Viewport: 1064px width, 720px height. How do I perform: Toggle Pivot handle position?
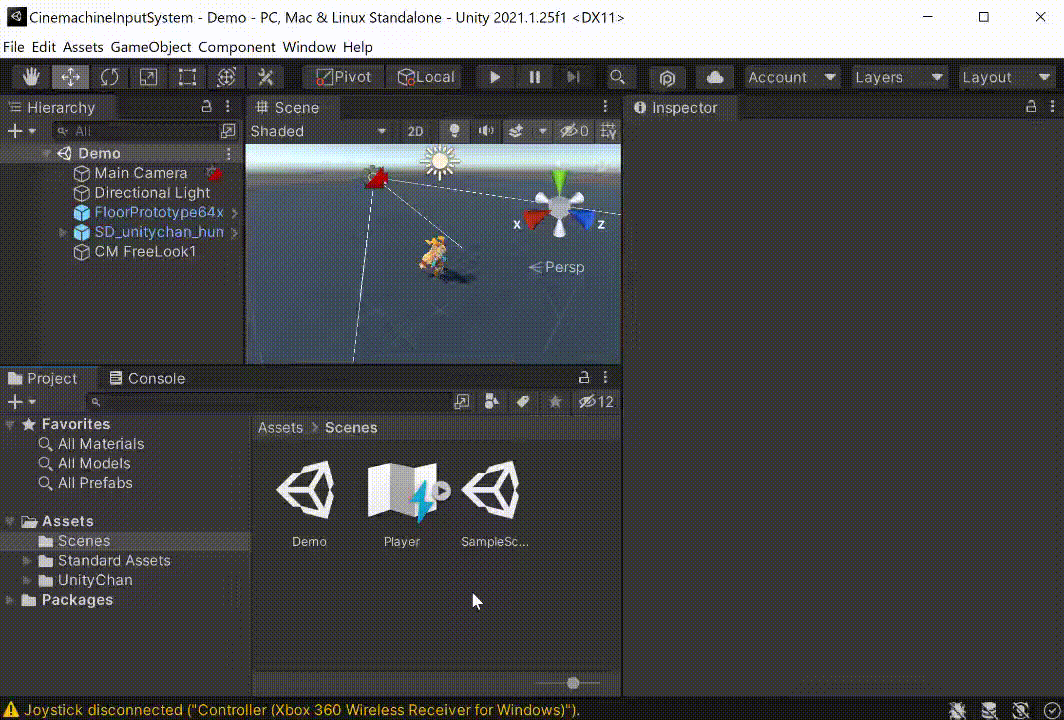pyautogui.click(x=343, y=77)
